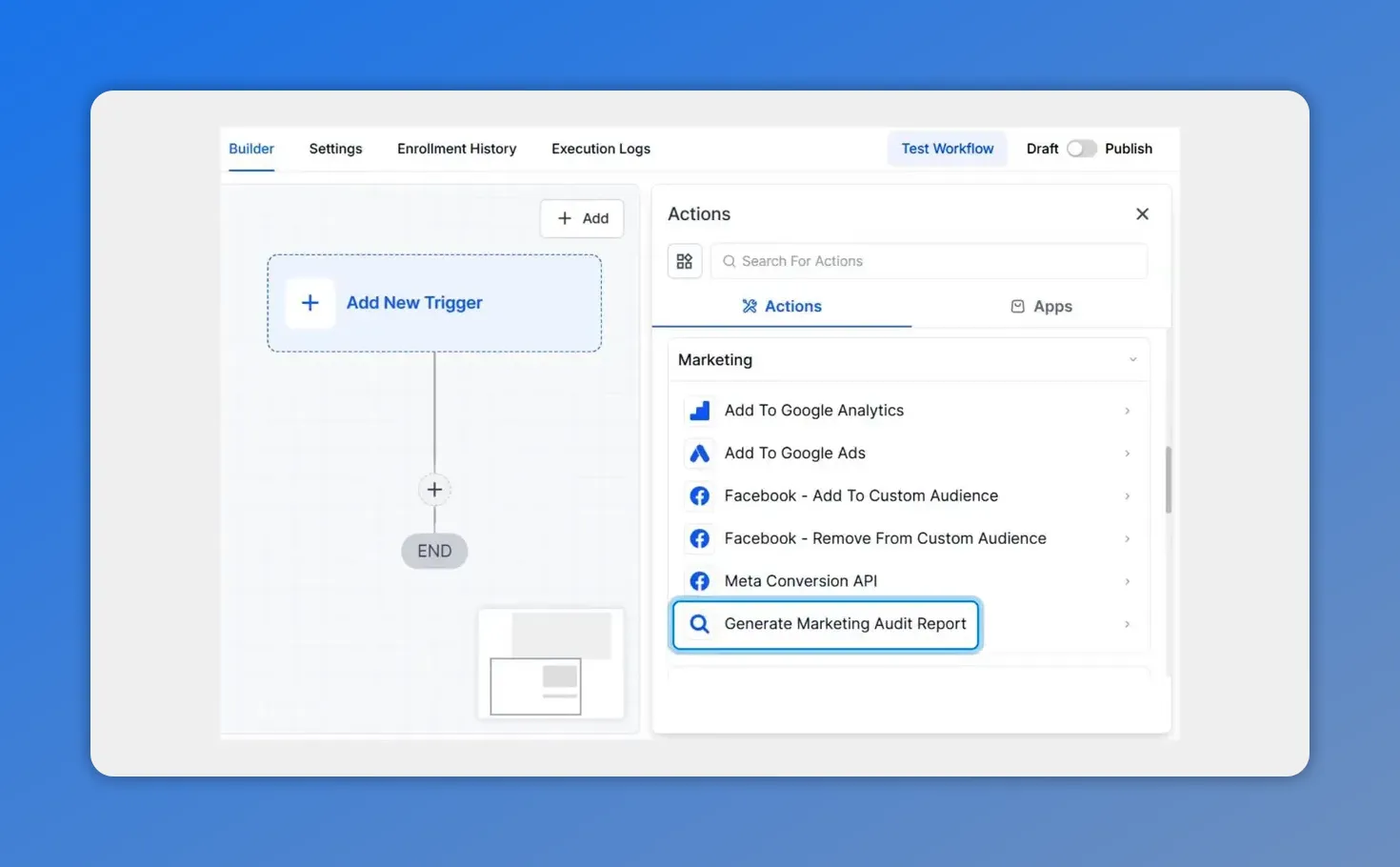Click the magnifier icon on Generate Marketing Audit Report
1400x867 pixels.
(x=699, y=623)
